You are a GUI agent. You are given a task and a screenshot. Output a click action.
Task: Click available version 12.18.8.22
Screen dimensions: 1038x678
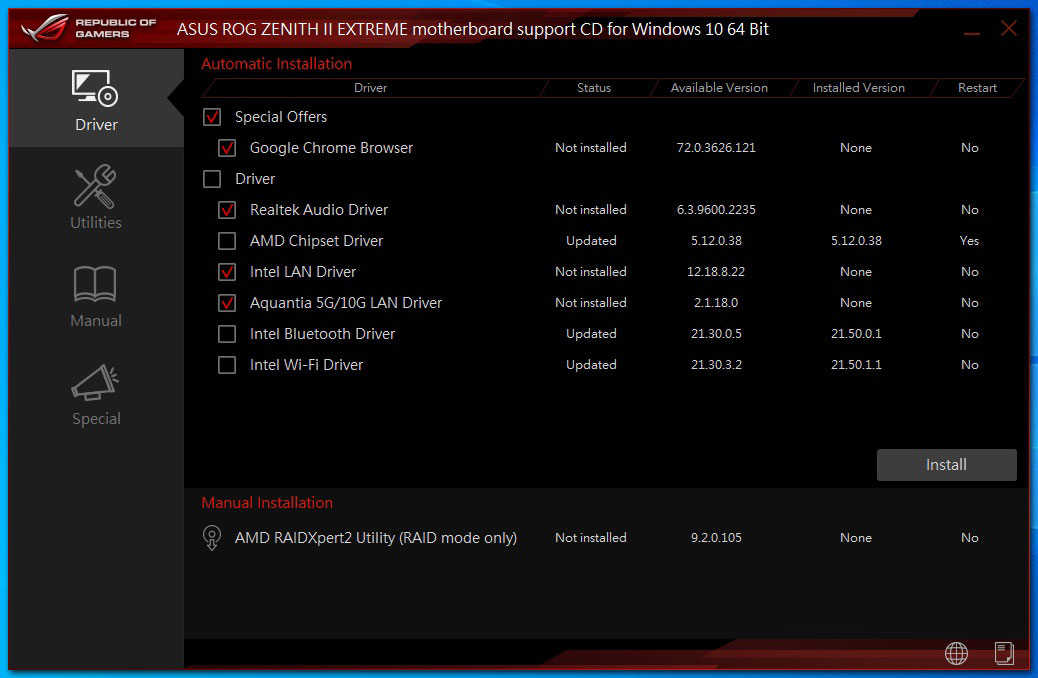click(x=716, y=271)
